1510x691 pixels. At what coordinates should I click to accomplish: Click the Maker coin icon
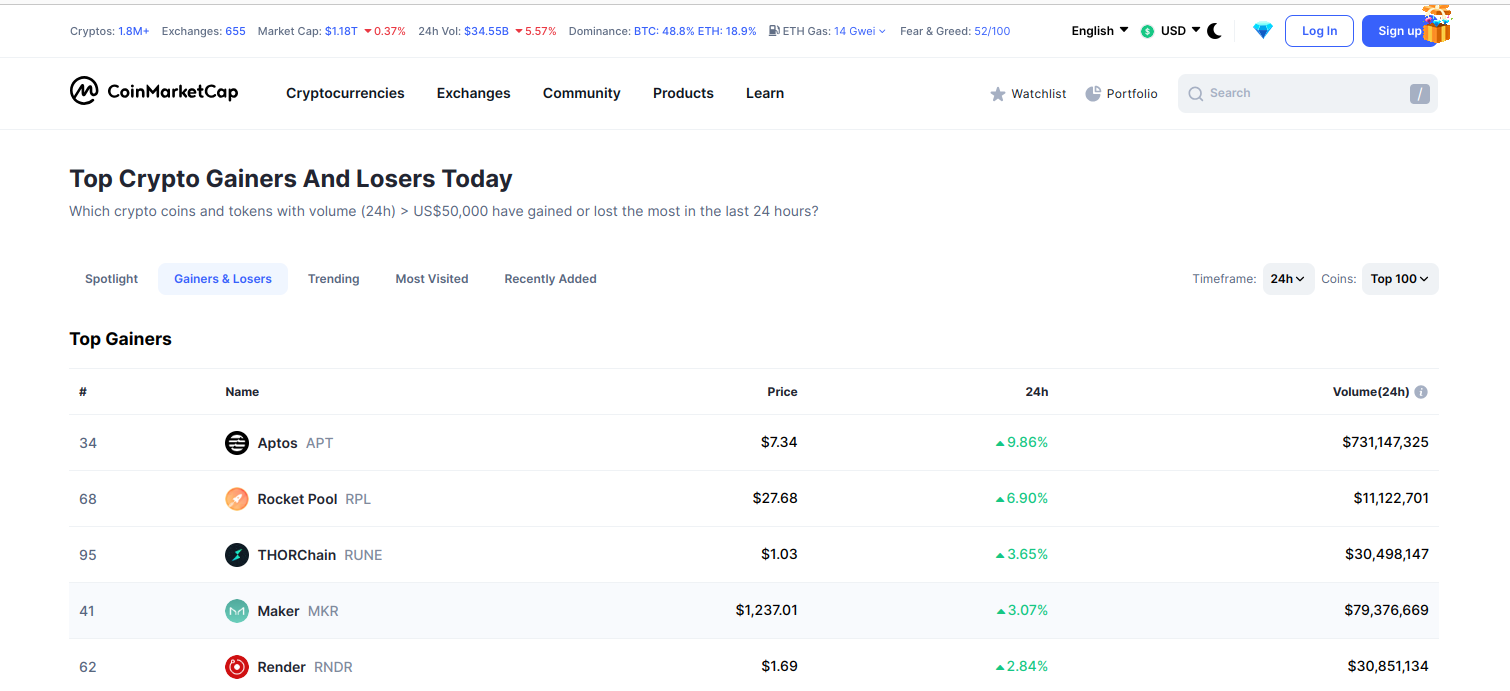point(237,611)
